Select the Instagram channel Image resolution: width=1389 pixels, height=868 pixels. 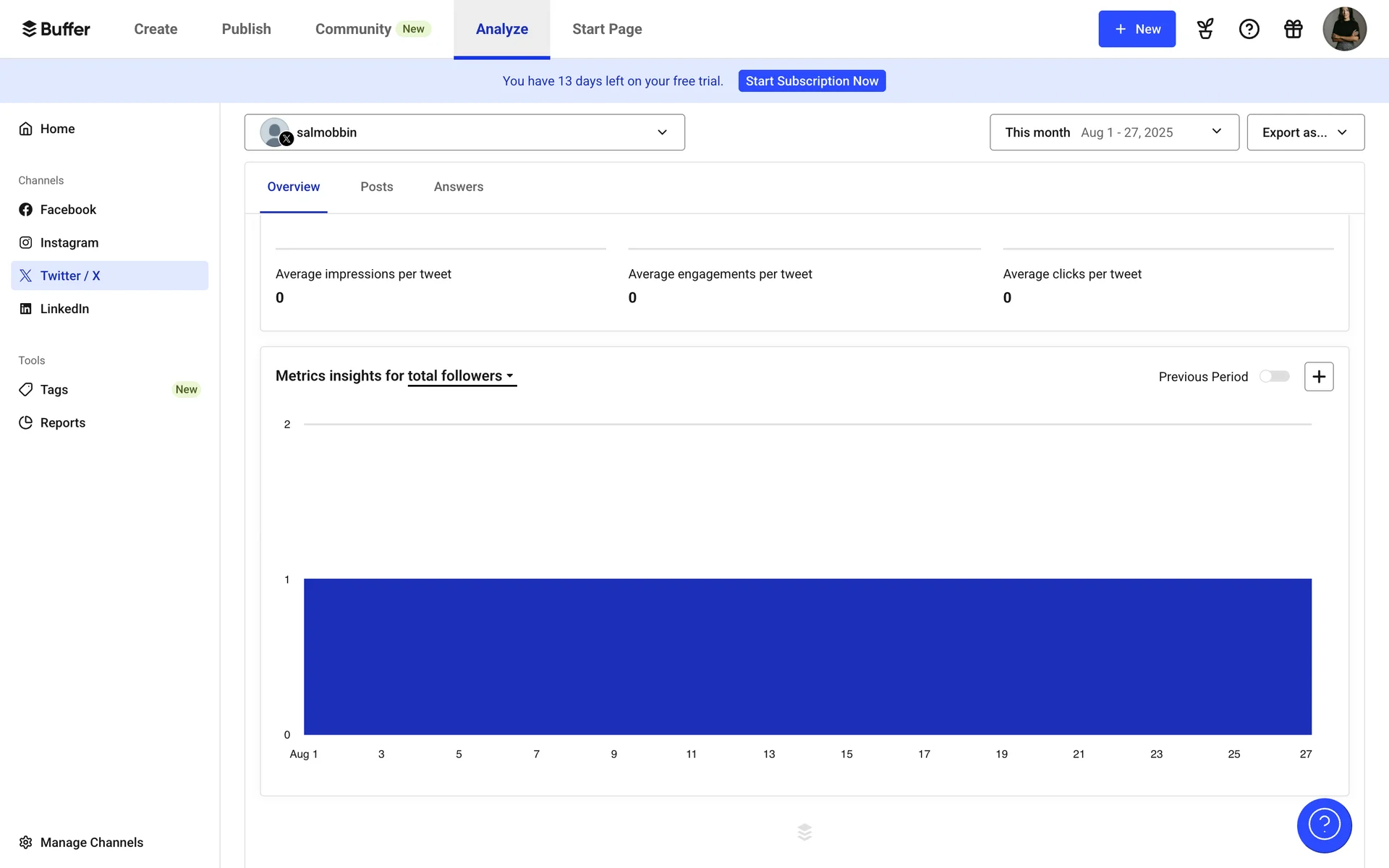(69, 243)
